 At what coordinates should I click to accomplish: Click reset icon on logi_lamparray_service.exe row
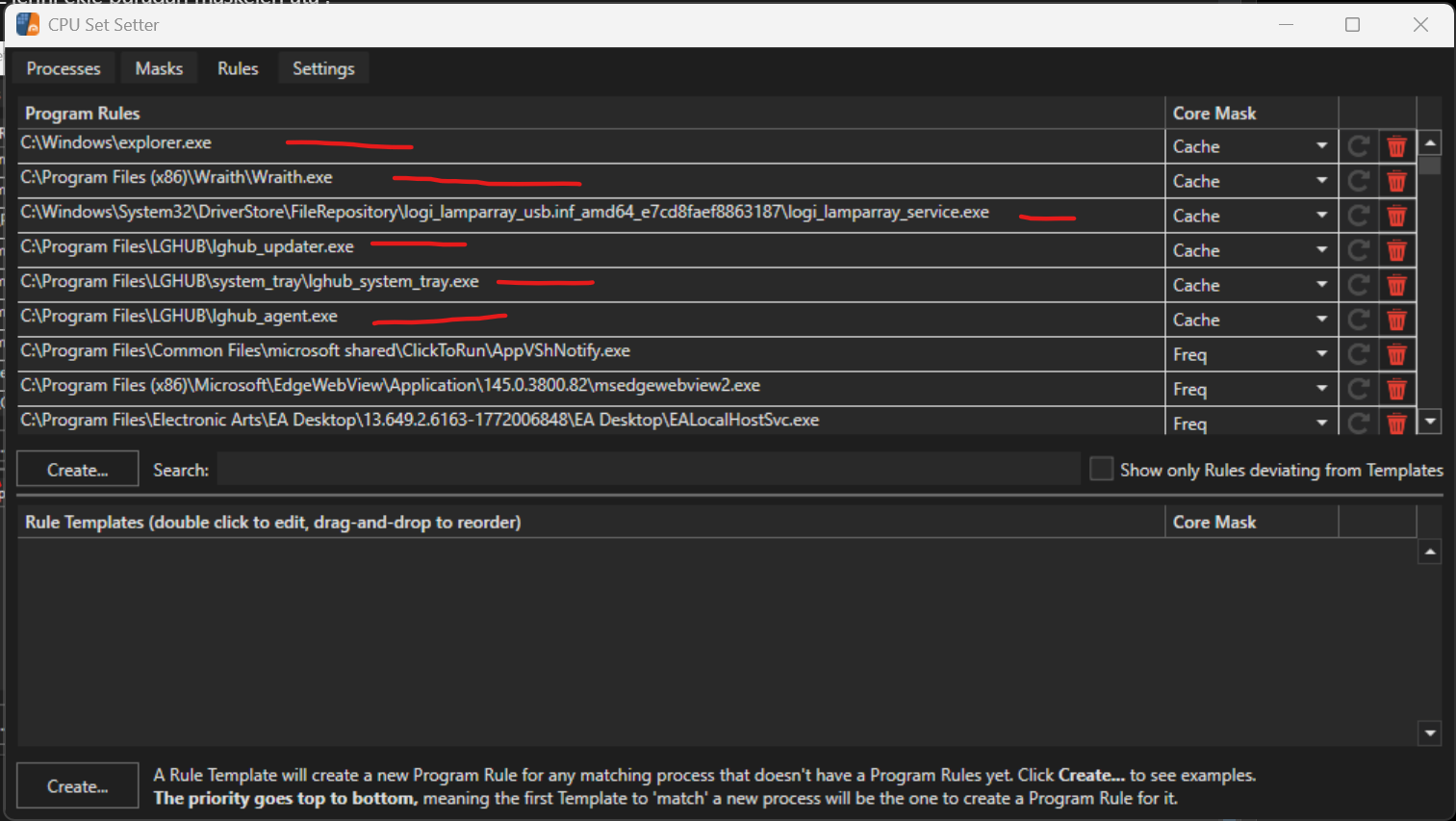coord(1359,216)
